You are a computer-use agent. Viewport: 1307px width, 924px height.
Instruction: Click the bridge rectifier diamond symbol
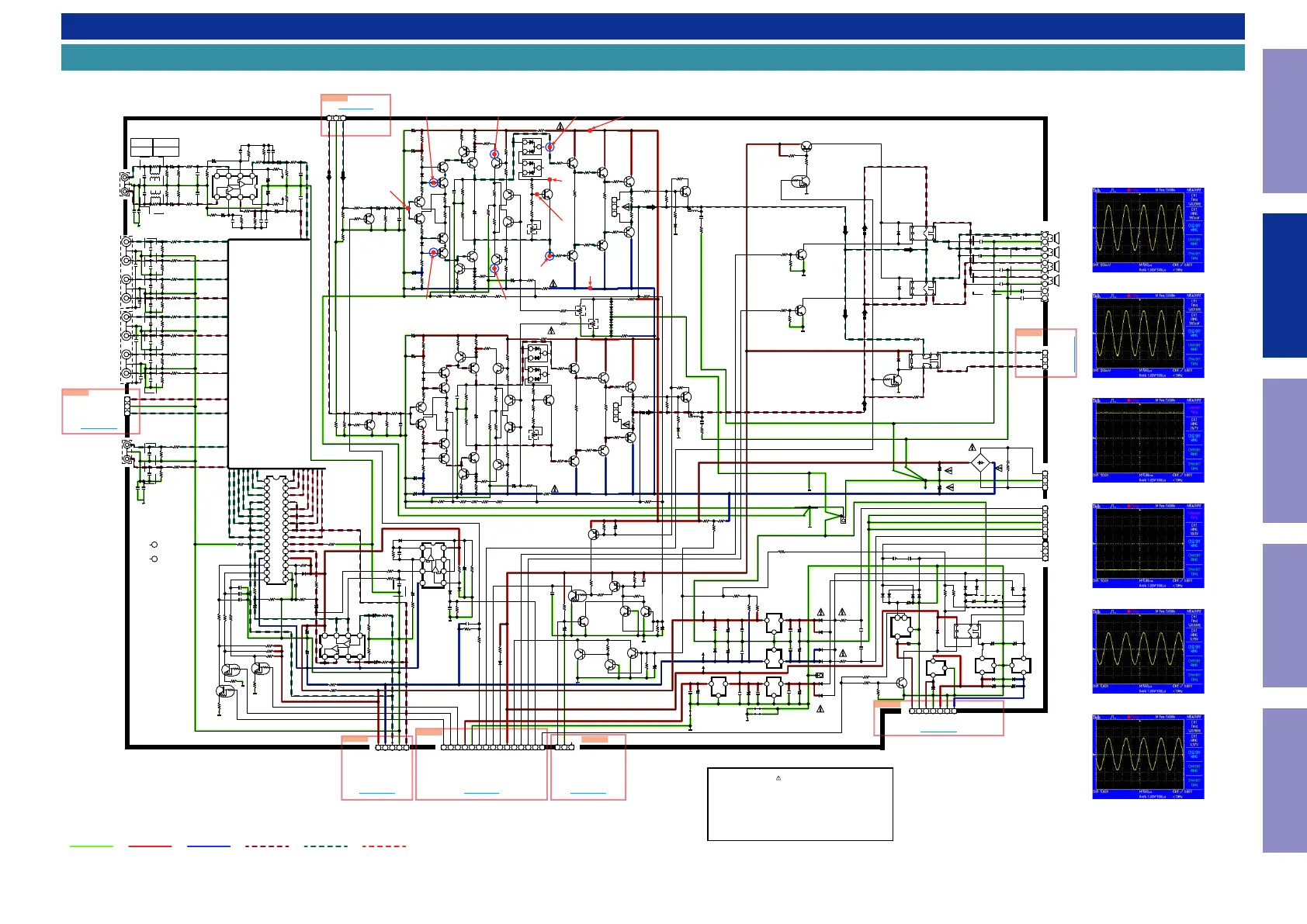click(982, 463)
